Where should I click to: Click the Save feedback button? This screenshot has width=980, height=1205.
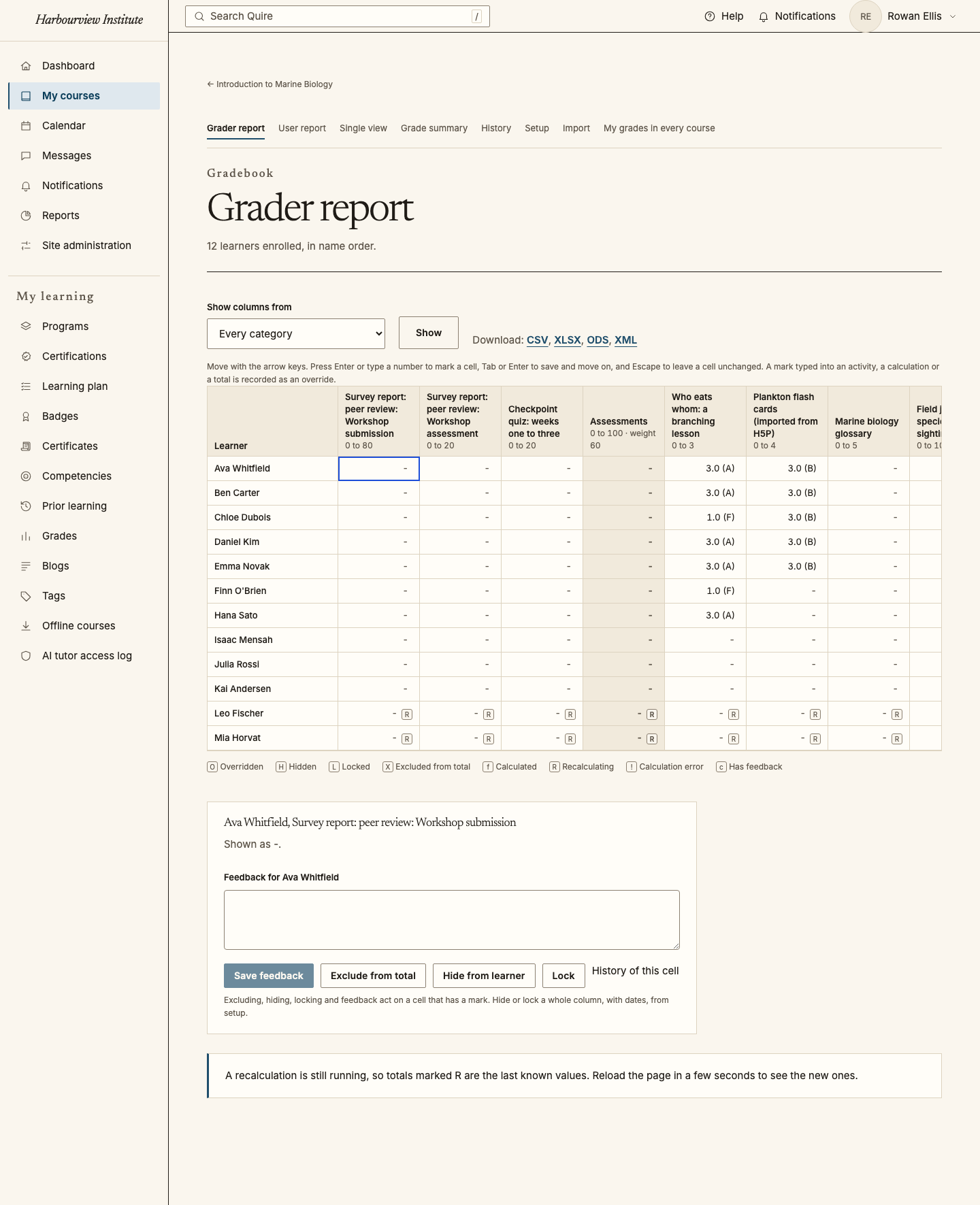269,976
